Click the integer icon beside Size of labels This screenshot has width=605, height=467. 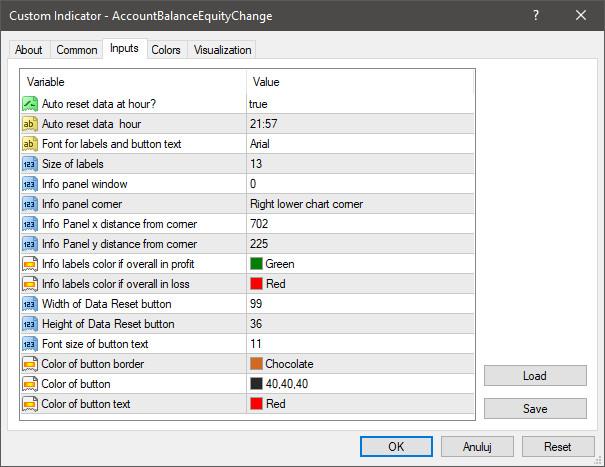[x=30, y=164]
